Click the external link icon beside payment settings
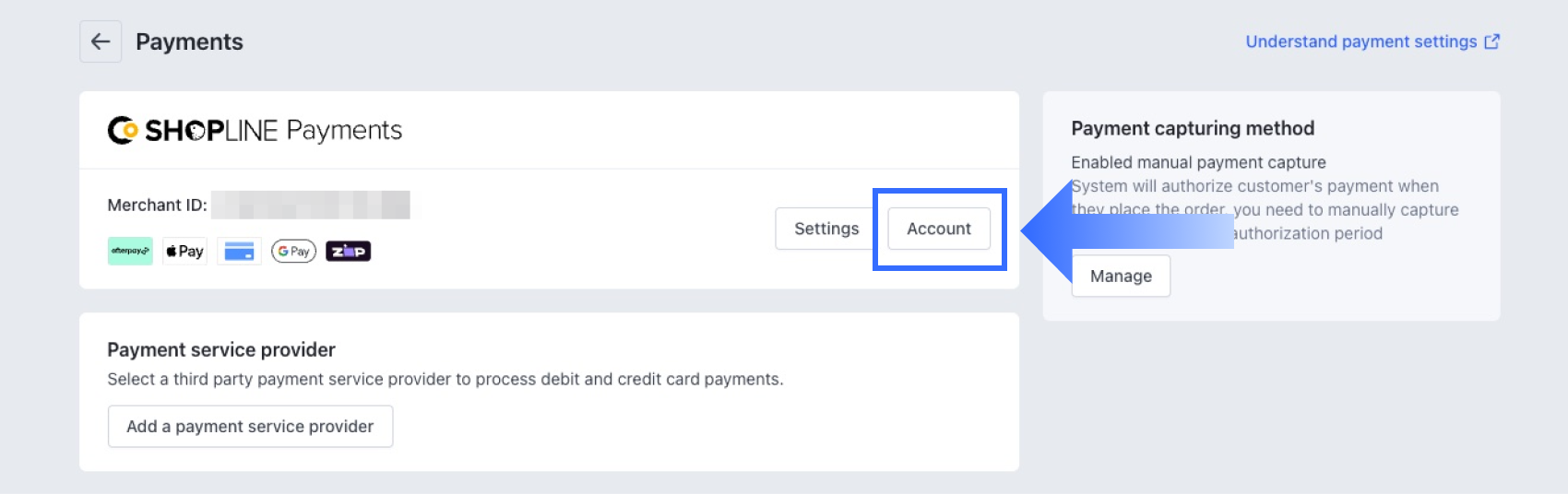 click(x=1491, y=41)
